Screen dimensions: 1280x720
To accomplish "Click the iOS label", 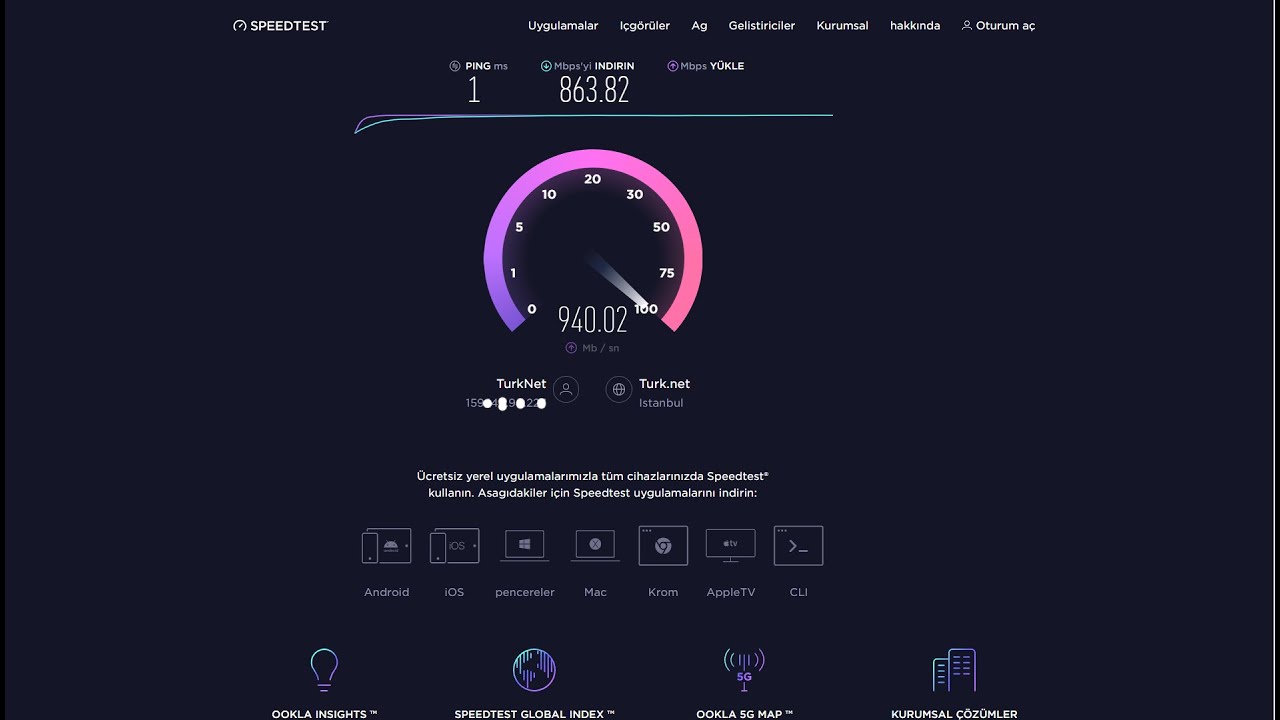I will coord(454,592).
